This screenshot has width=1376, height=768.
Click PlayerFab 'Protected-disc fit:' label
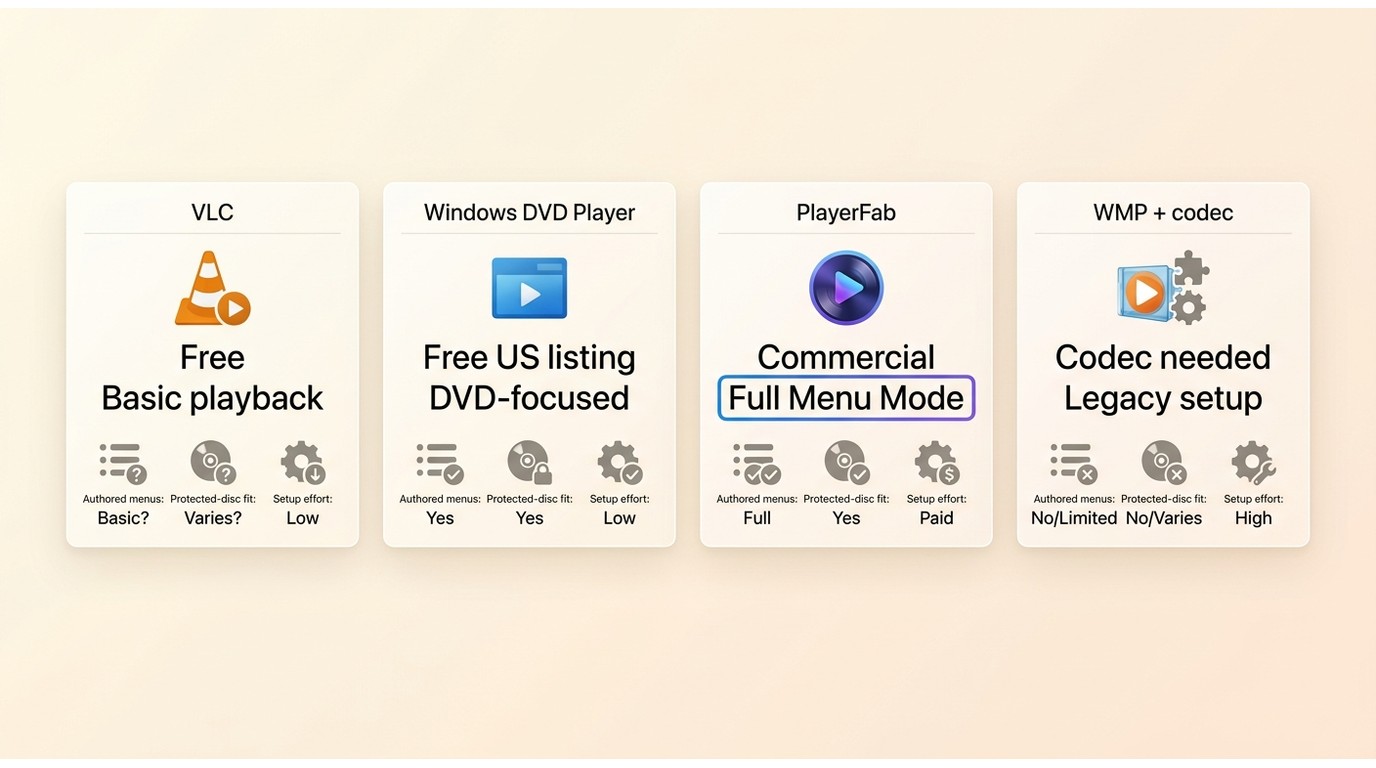pyautogui.click(x=847, y=499)
